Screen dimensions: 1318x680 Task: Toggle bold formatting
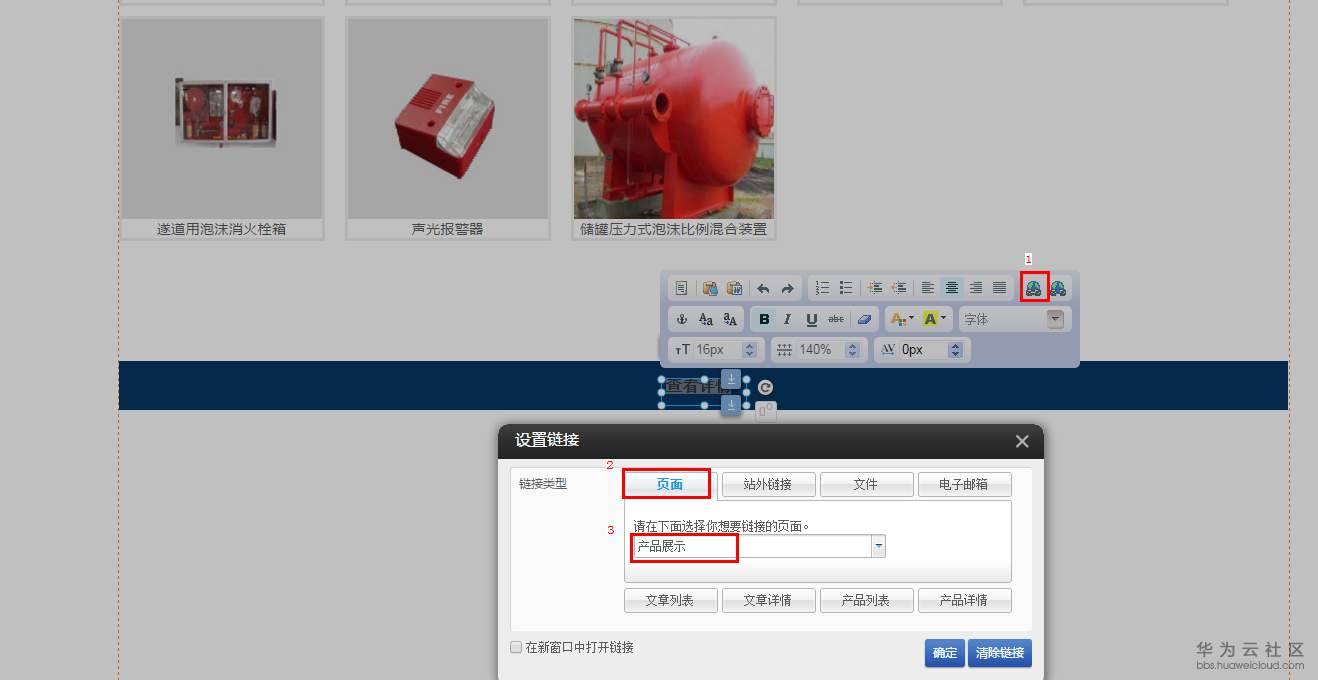(764, 320)
